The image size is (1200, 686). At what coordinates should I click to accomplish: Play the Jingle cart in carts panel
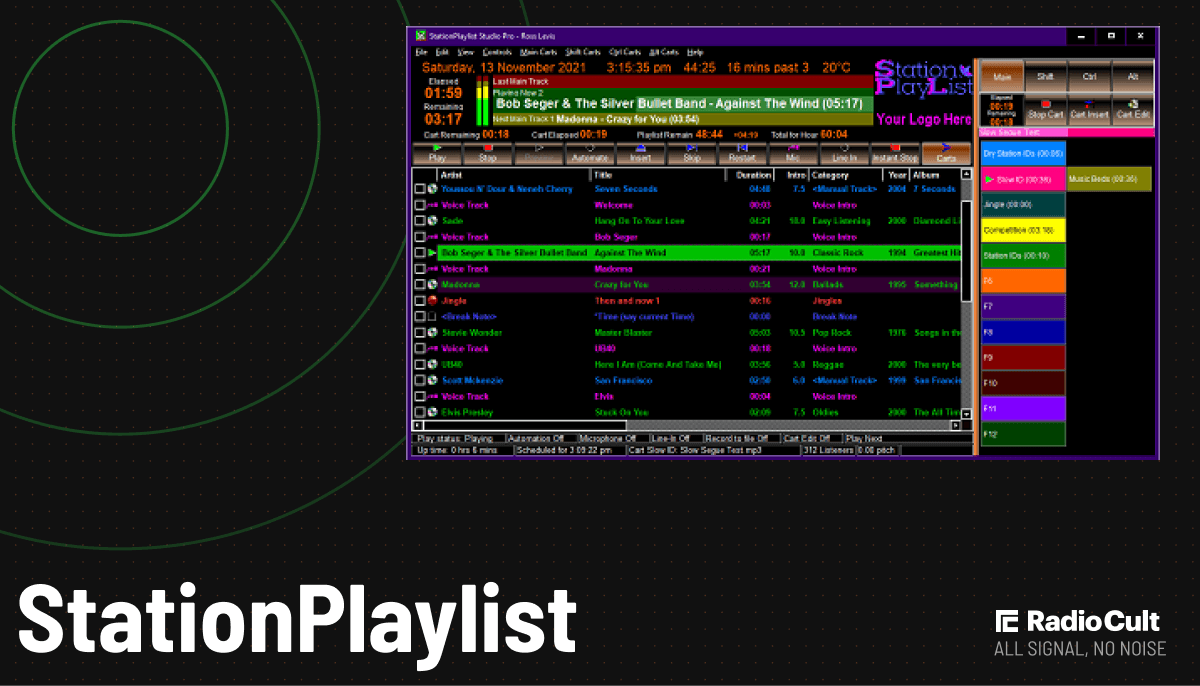point(1022,205)
